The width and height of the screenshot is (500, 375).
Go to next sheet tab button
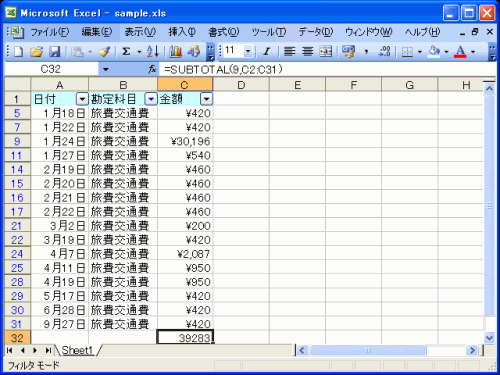pyautogui.click(x=35, y=350)
